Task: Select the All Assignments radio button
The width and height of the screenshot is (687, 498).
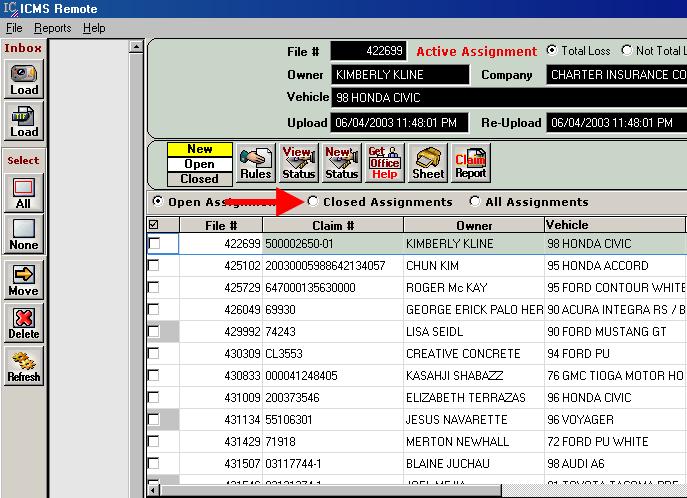Action: pos(475,202)
